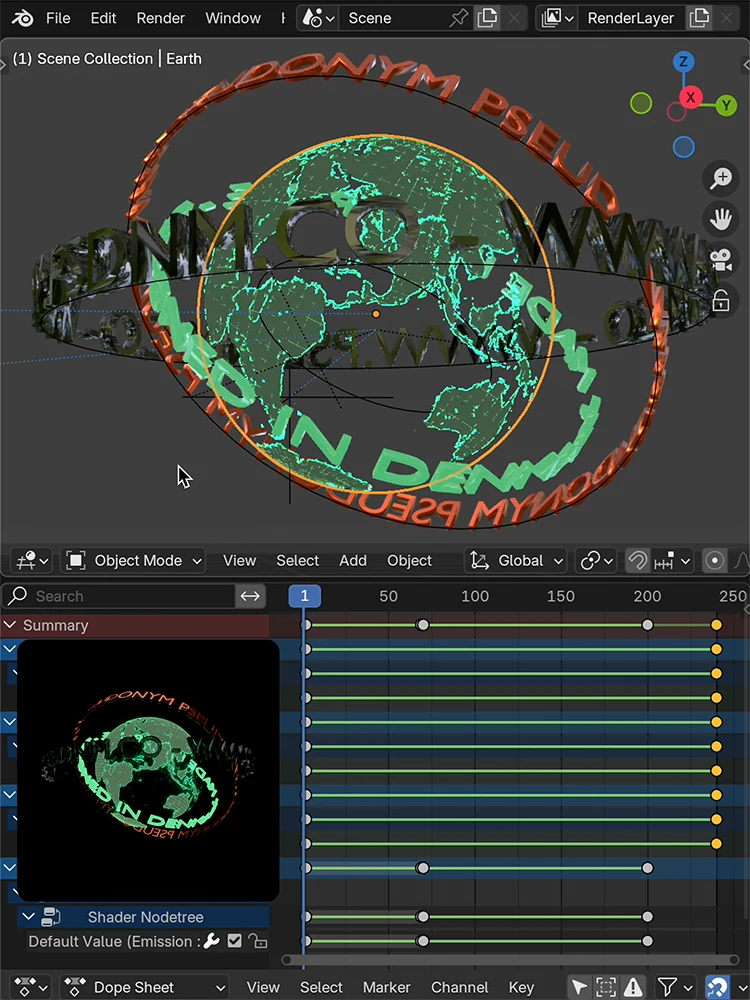Open the dope sheet Select menu
Image resolution: width=750 pixels, height=1000 pixels.
tap(321, 988)
